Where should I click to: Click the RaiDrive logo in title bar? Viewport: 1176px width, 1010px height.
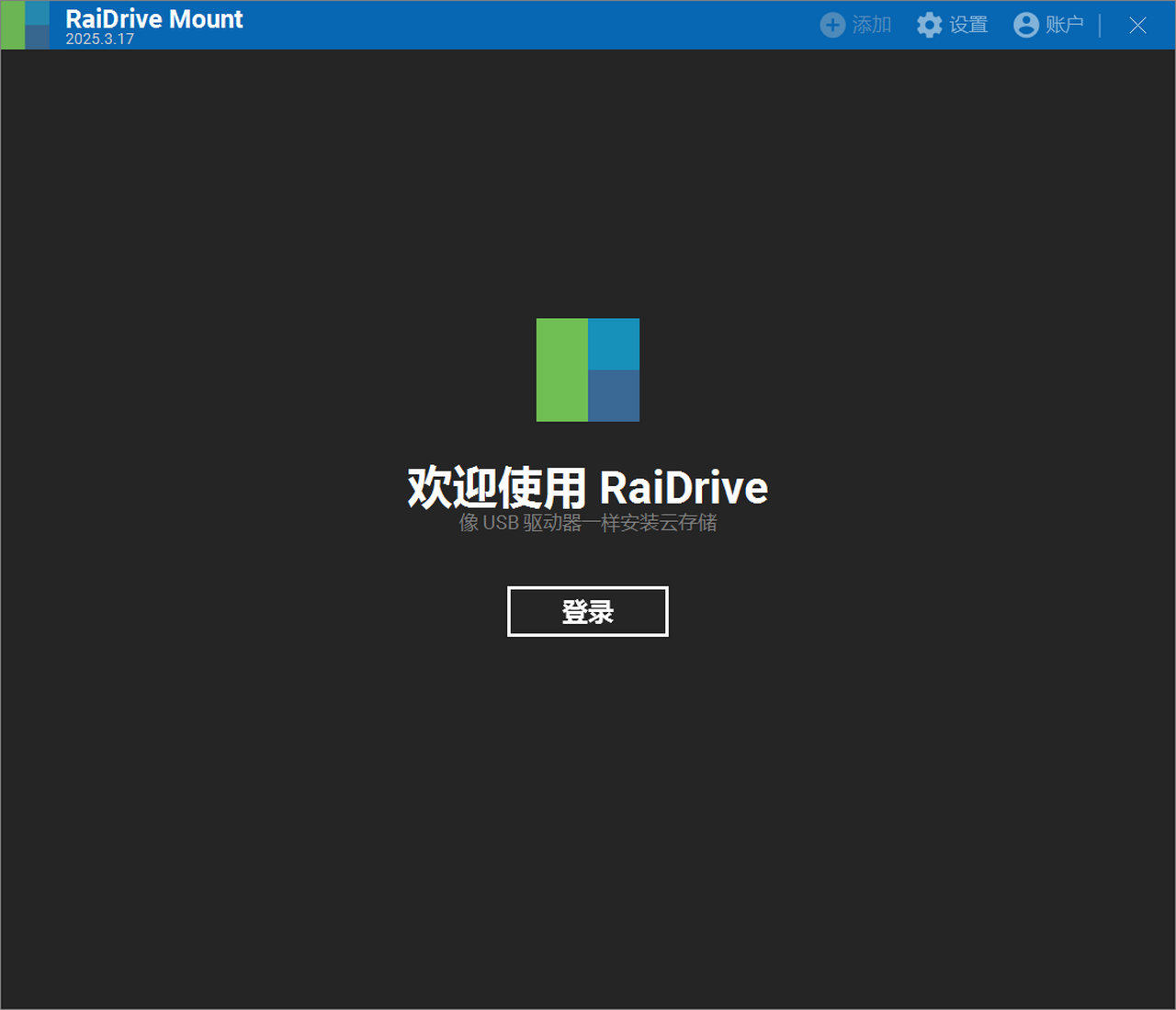pos(25,25)
